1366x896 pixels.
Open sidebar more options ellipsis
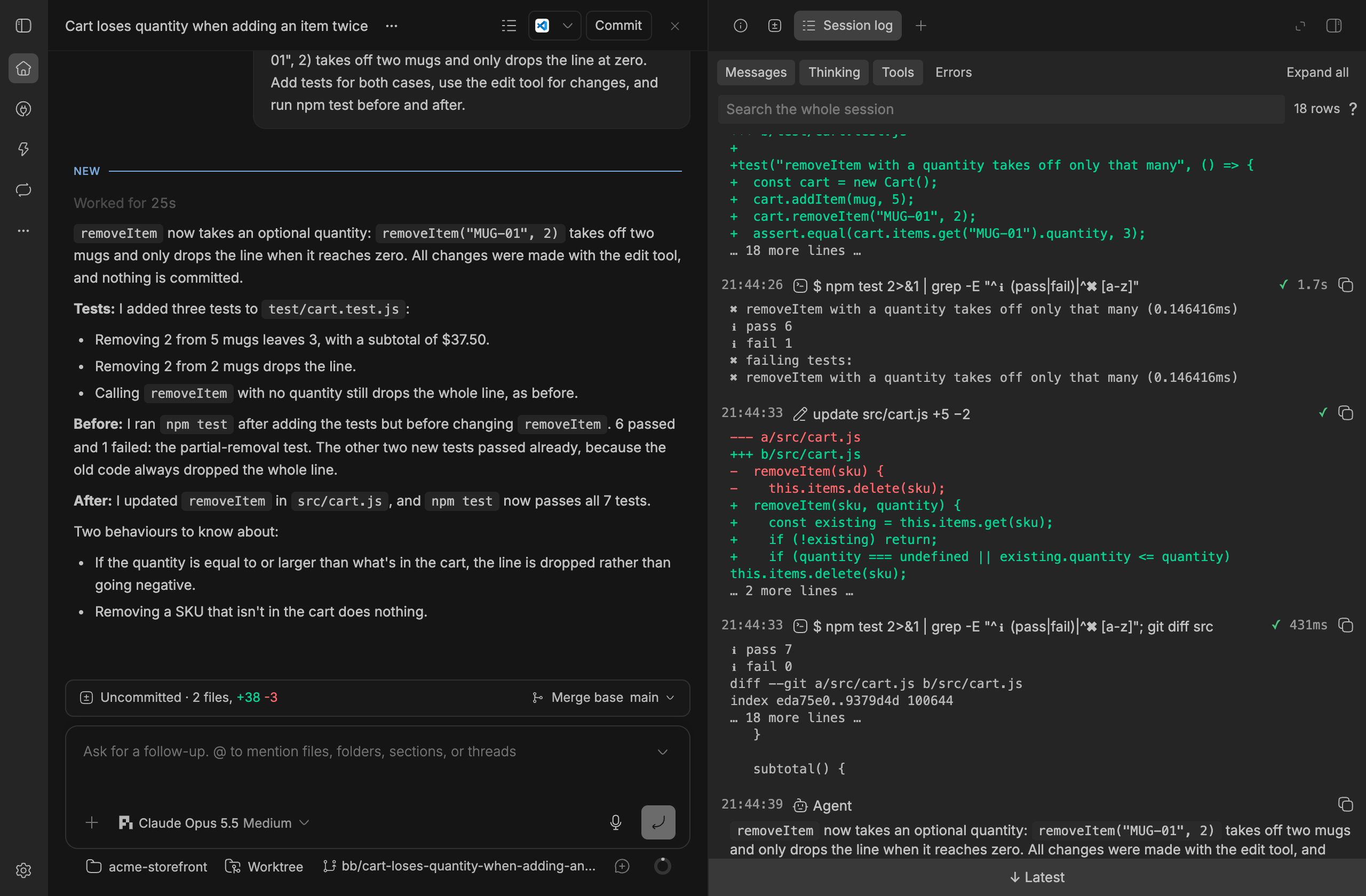point(23,230)
